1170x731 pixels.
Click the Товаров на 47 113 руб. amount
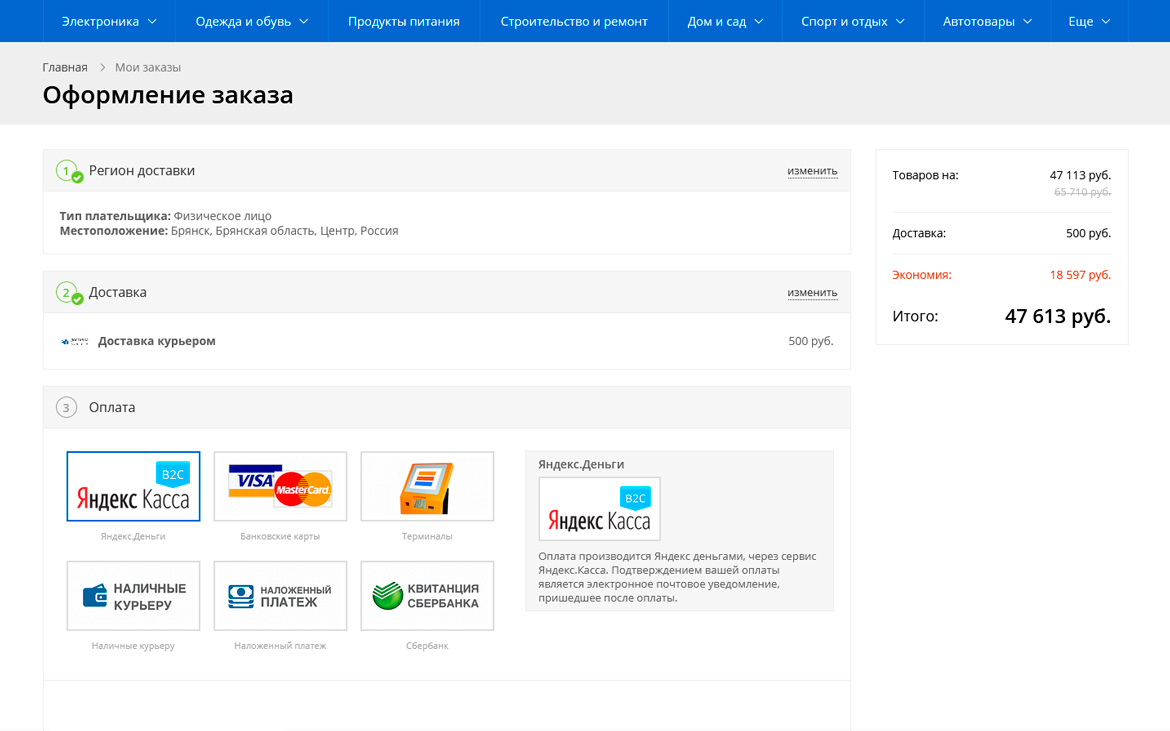click(x=1080, y=175)
